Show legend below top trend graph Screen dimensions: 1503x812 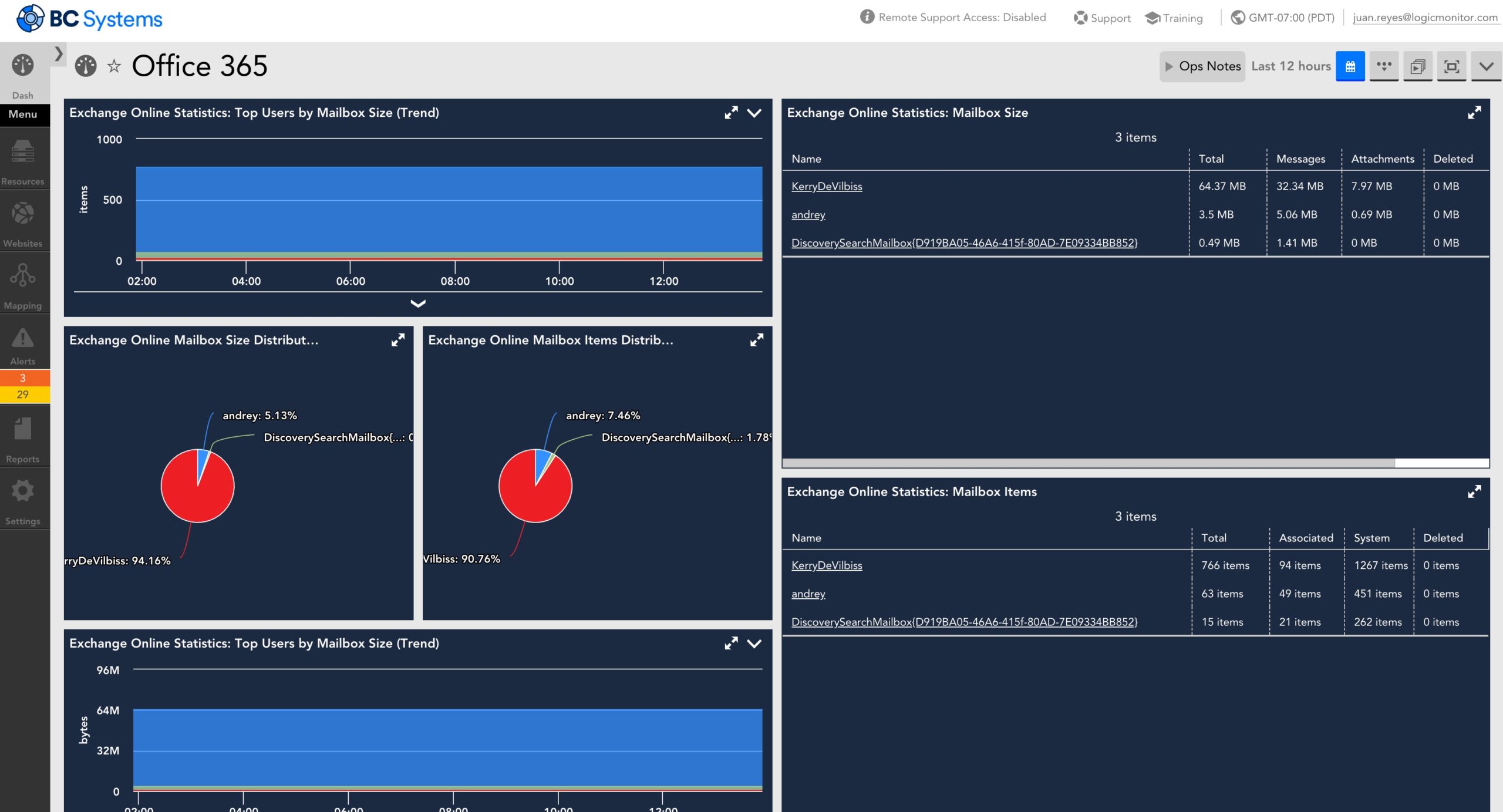pyautogui.click(x=418, y=304)
